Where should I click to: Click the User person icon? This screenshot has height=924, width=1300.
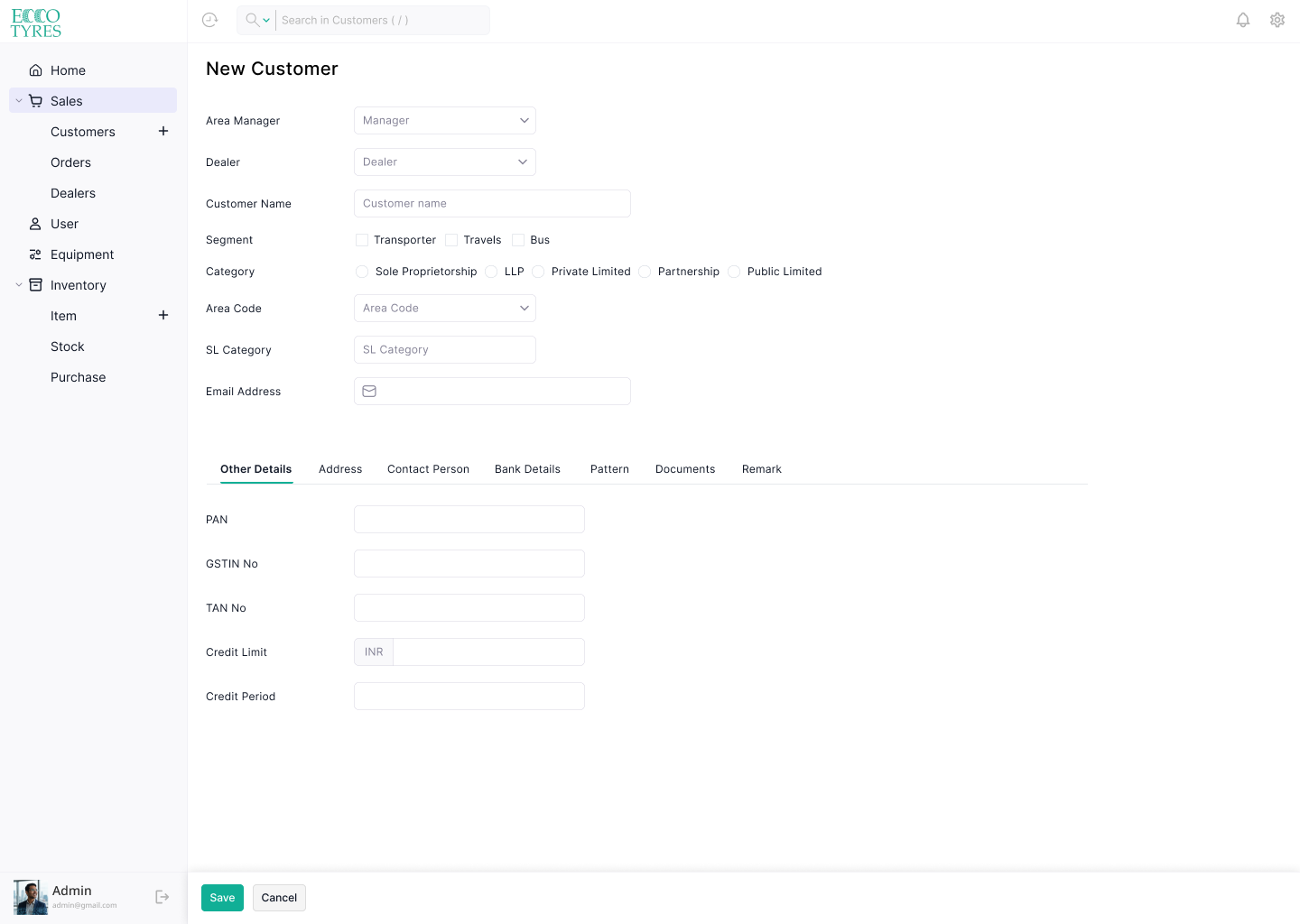(x=35, y=224)
